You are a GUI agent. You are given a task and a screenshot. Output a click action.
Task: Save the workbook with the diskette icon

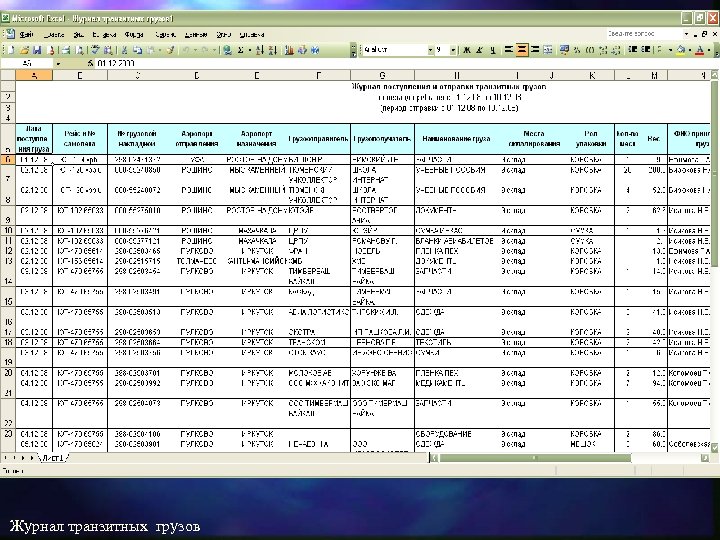37,50
